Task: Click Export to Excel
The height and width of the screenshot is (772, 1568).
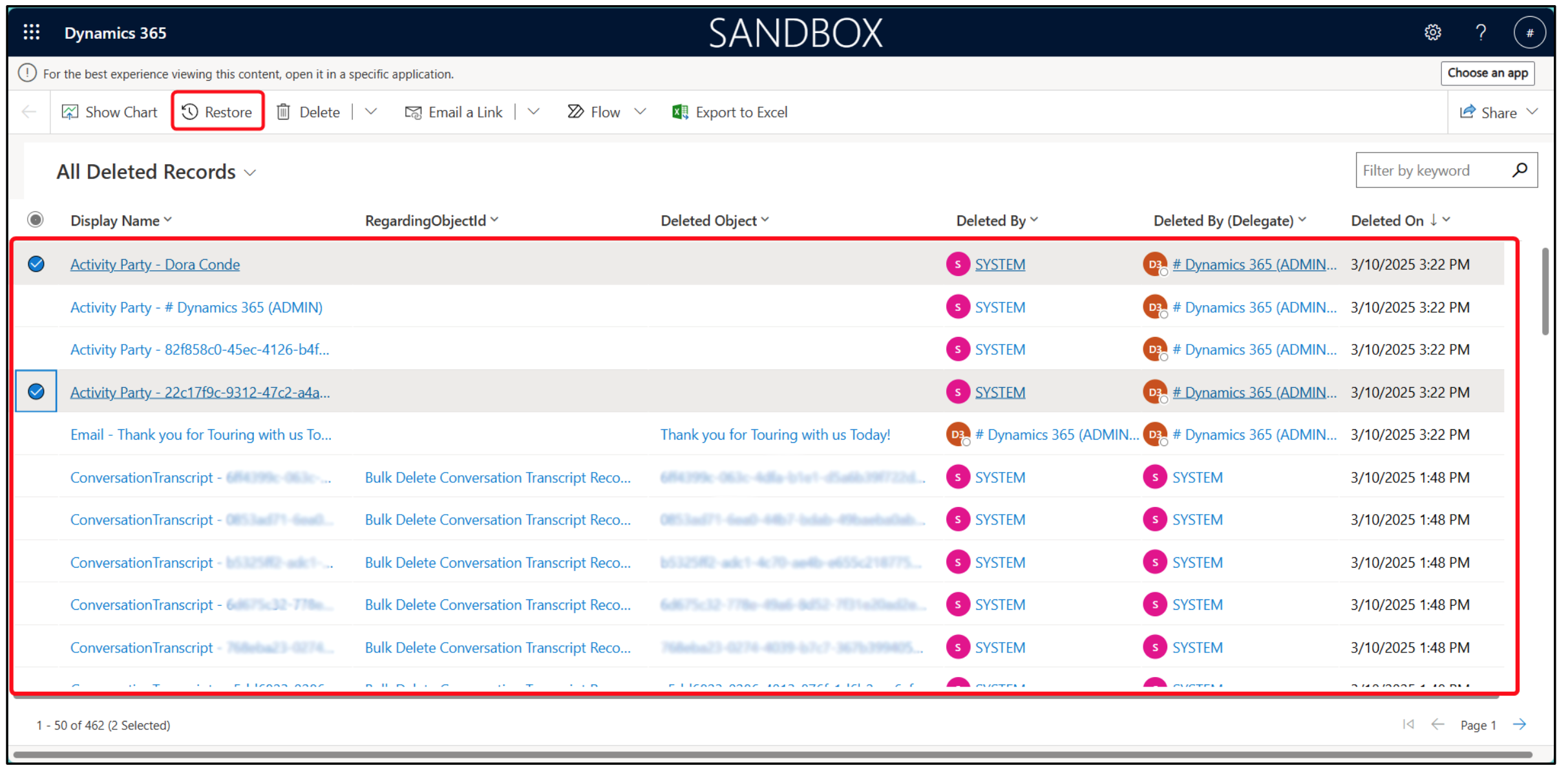Action: pyautogui.click(x=730, y=112)
